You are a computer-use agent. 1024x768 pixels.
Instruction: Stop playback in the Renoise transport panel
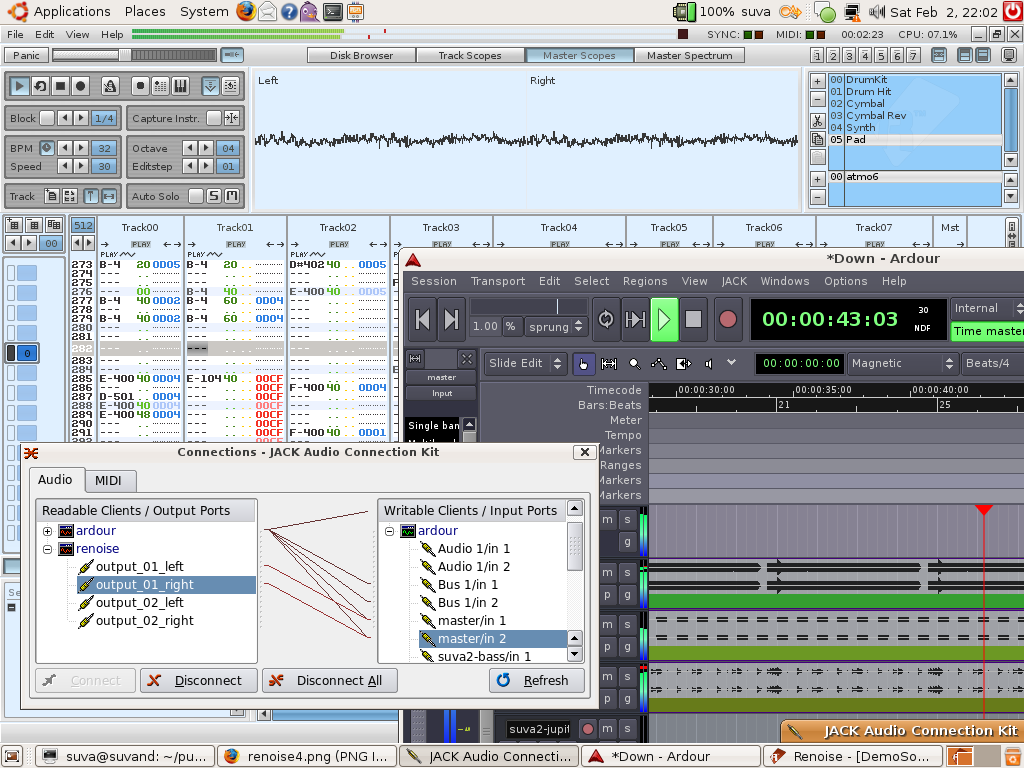tap(60, 86)
